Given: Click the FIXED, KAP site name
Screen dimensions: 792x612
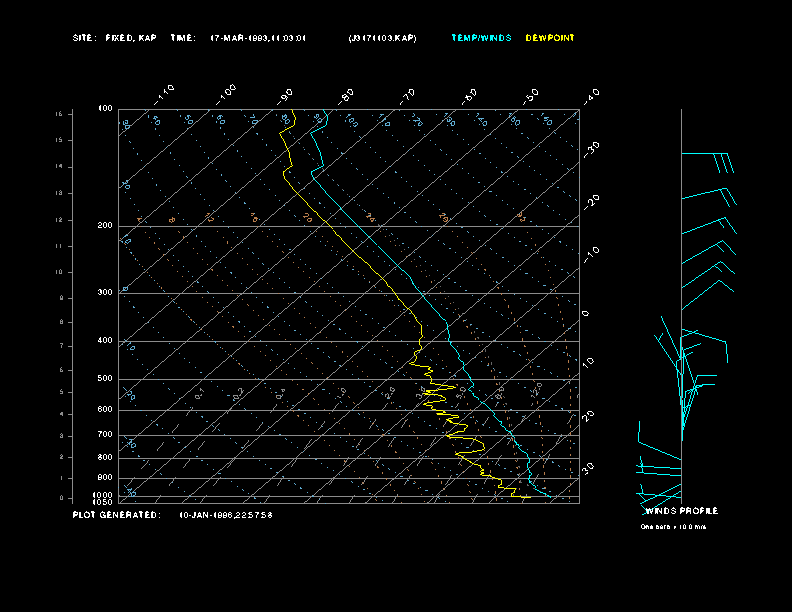Looking at the screenshot, I should tap(131, 38).
